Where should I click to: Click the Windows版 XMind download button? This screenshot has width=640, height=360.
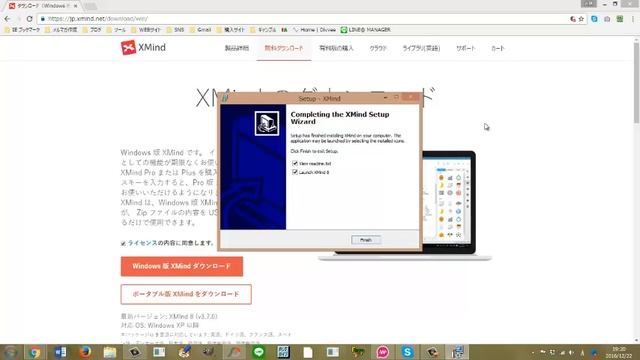click(x=182, y=266)
